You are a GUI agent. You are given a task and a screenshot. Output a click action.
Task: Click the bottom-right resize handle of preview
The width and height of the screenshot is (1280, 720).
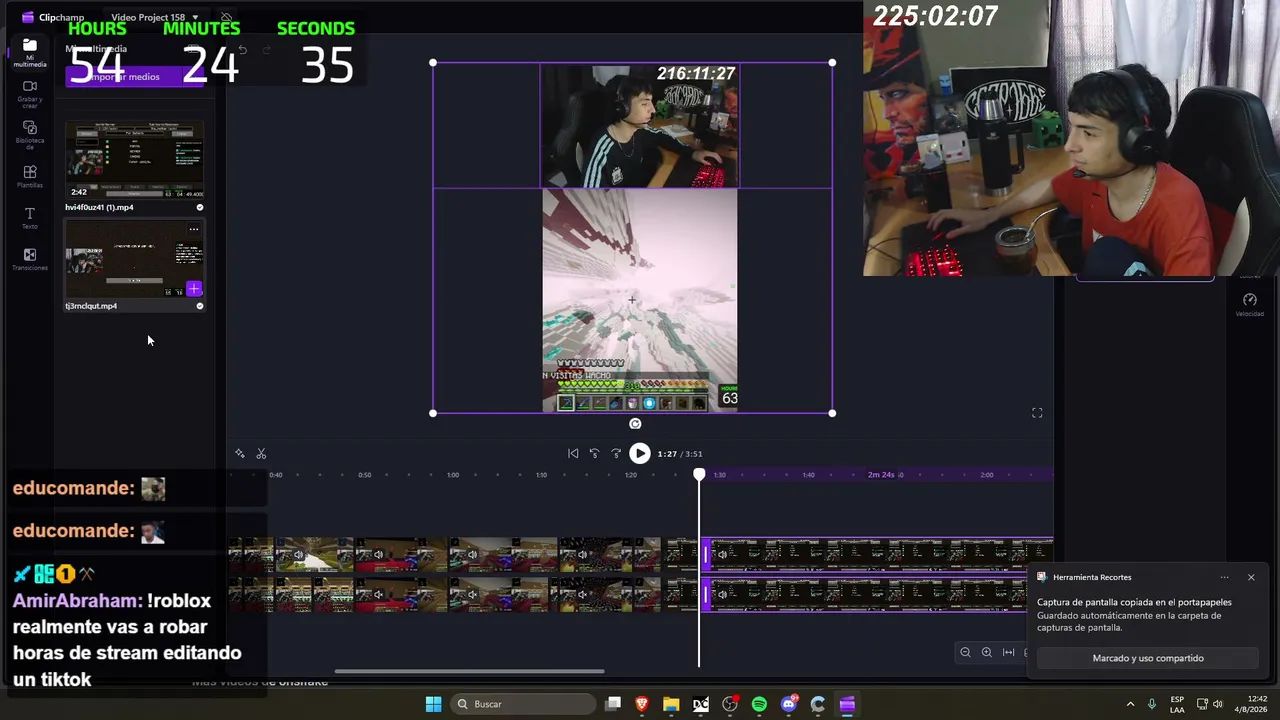point(832,413)
